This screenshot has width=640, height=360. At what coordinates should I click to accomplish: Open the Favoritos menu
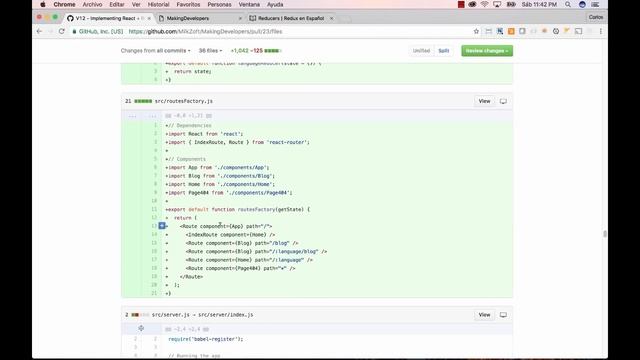coord(188,4)
